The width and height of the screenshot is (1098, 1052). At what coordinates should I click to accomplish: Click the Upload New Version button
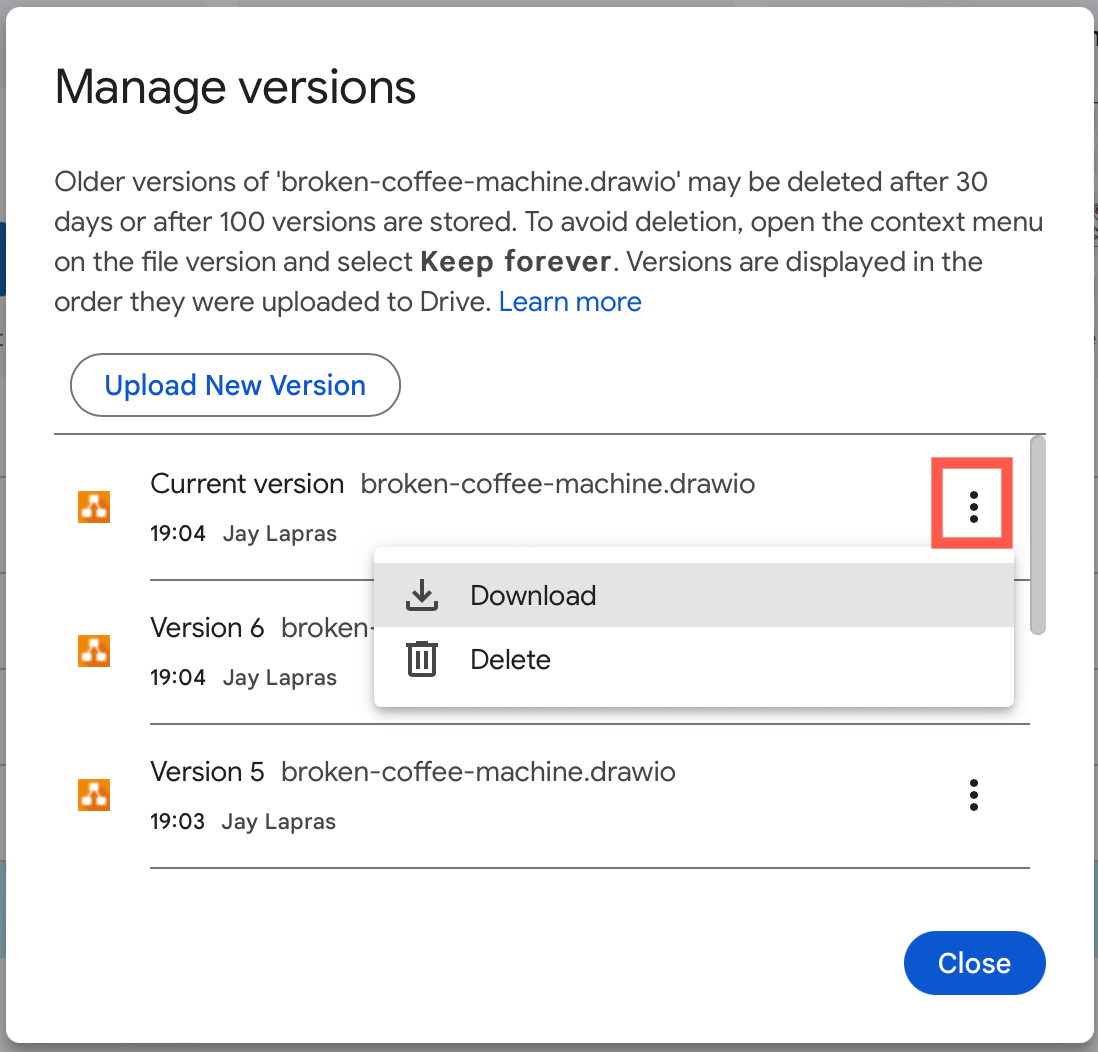click(x=235, y=385)
